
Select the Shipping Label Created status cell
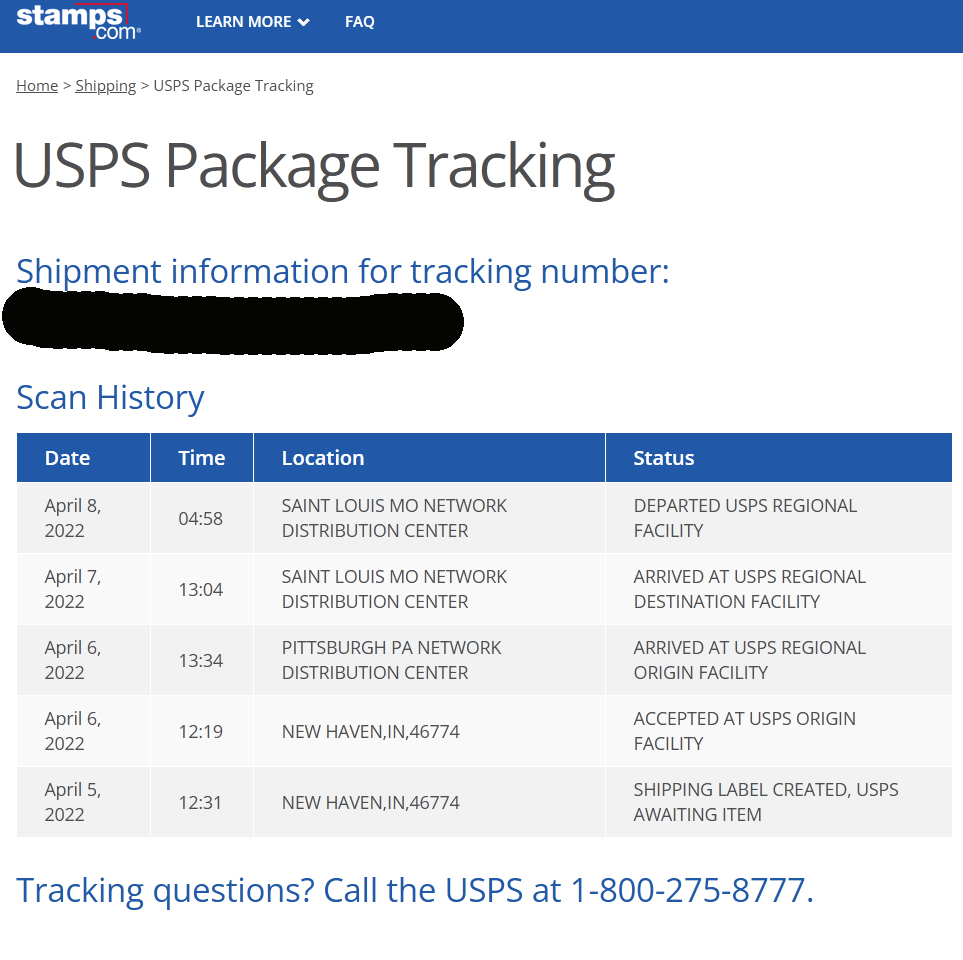tap(765, 802)
